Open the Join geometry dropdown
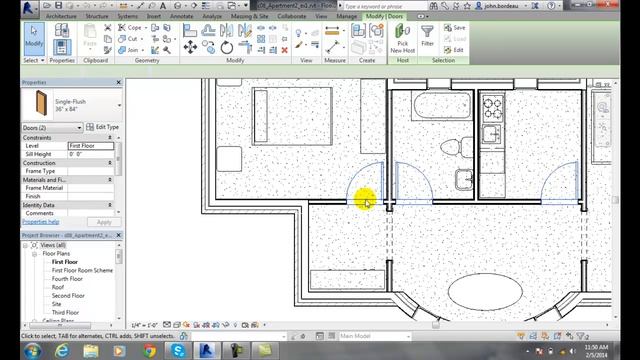Viewport: 640px width, 360px height. pyautogui.click(x=143, y=50)
